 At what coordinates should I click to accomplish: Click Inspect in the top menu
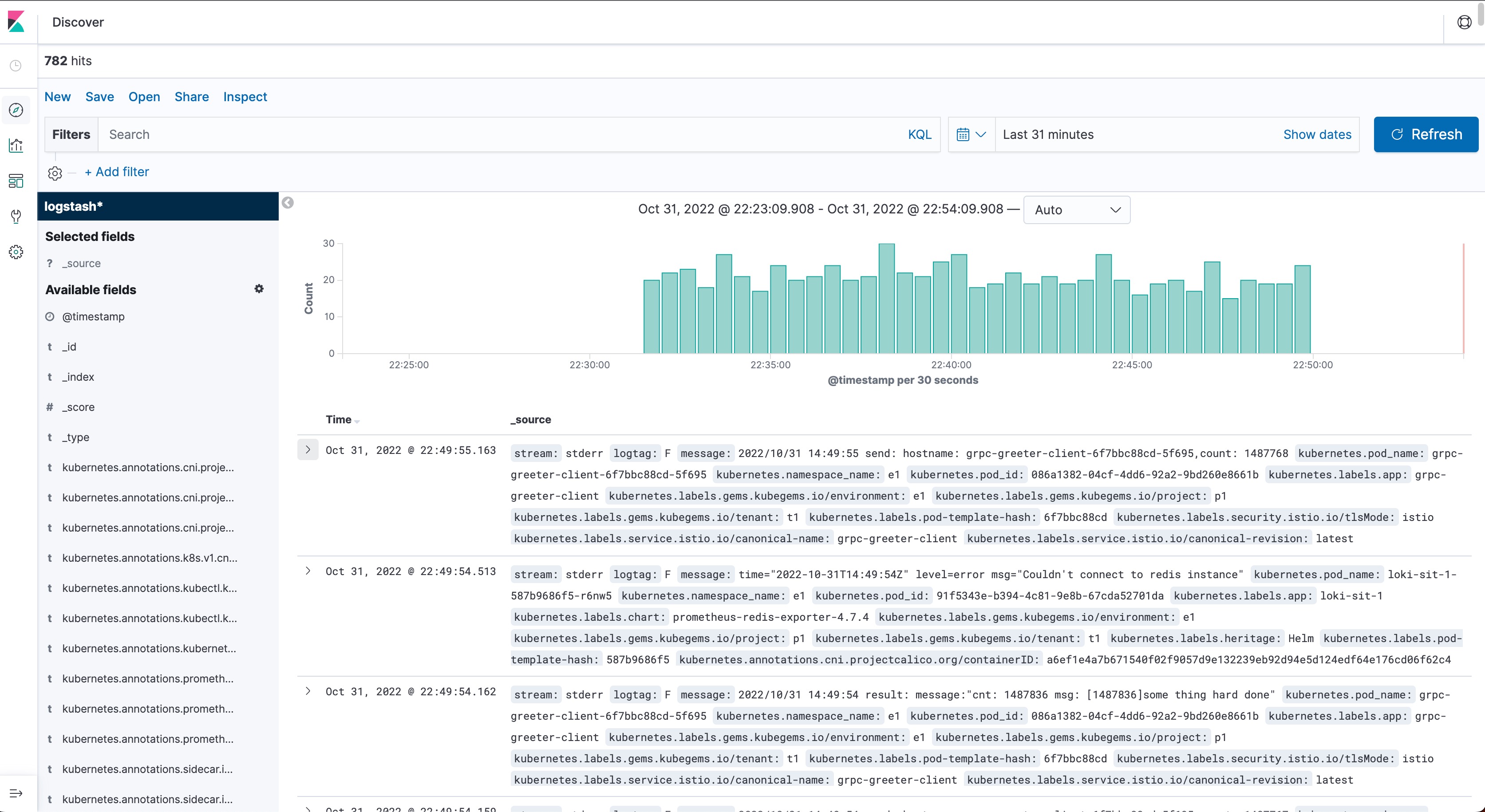coord(245,97)
